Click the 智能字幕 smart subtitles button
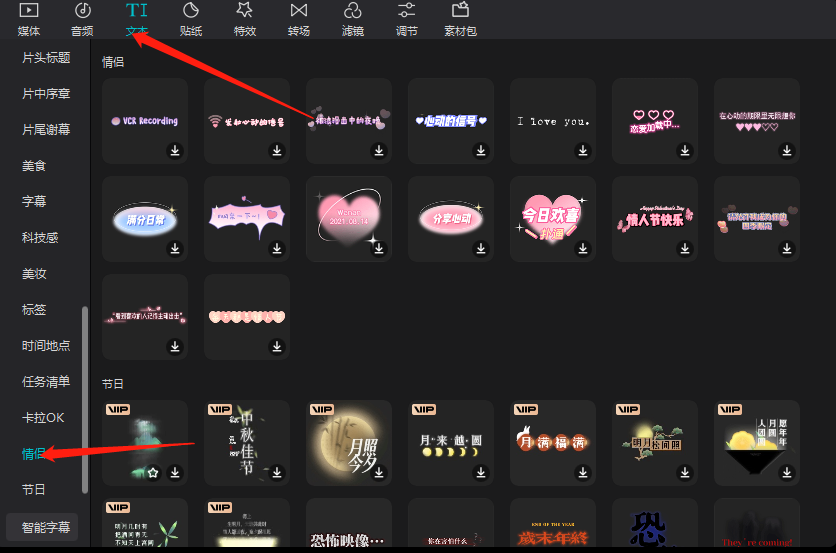 click(x=42, y=527)
